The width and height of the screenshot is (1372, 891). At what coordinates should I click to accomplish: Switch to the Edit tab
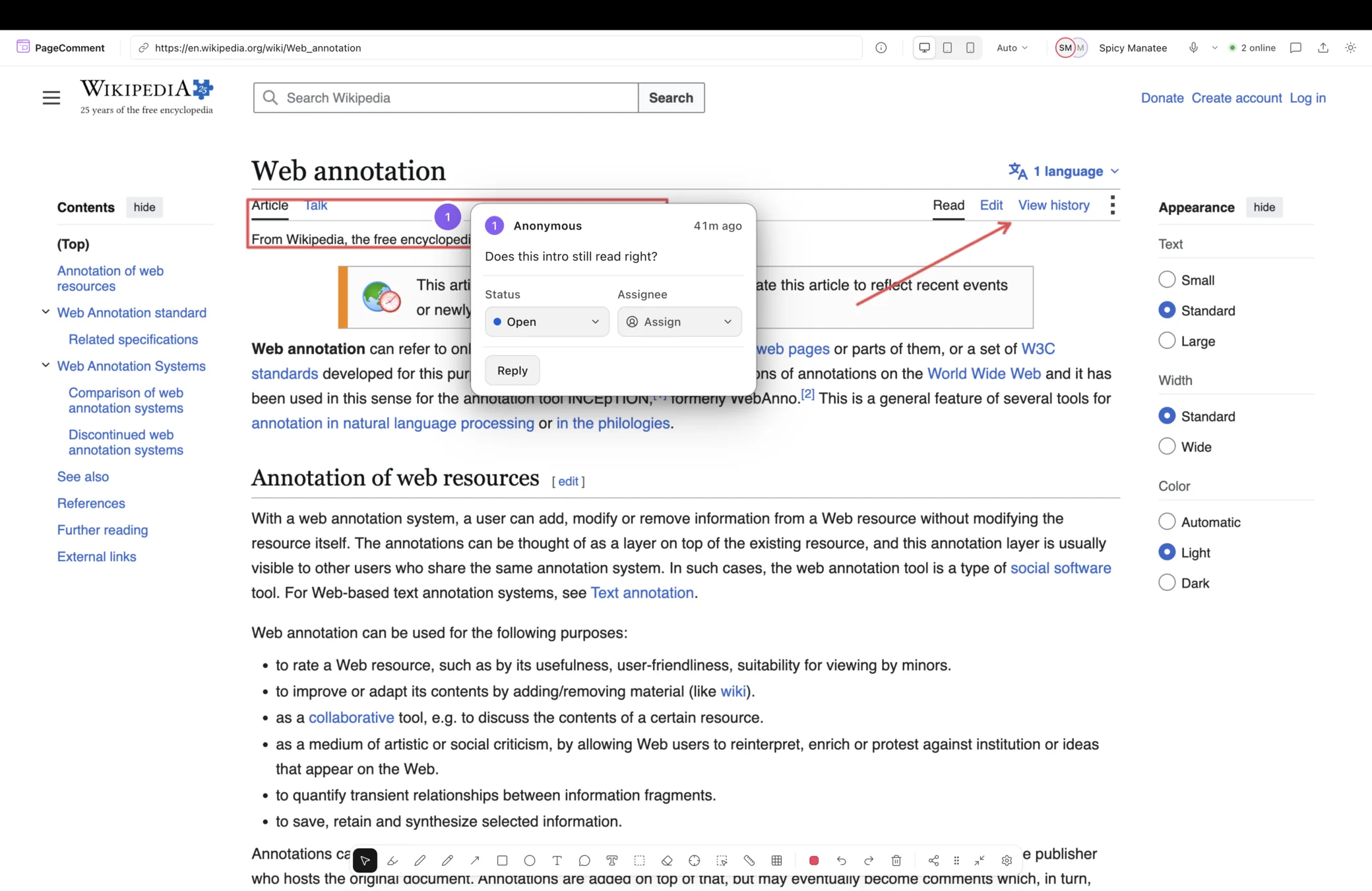pyautogui.click(x=991, y=205)
